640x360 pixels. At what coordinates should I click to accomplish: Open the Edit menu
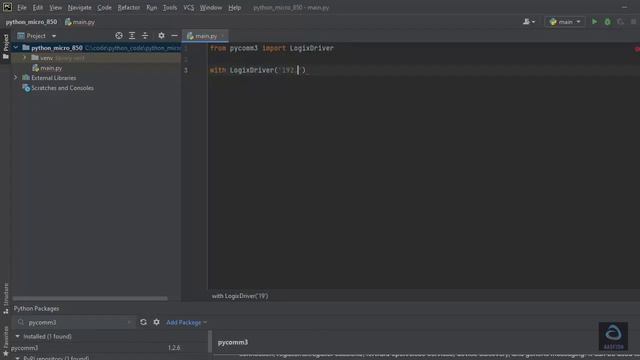[38, 7]
